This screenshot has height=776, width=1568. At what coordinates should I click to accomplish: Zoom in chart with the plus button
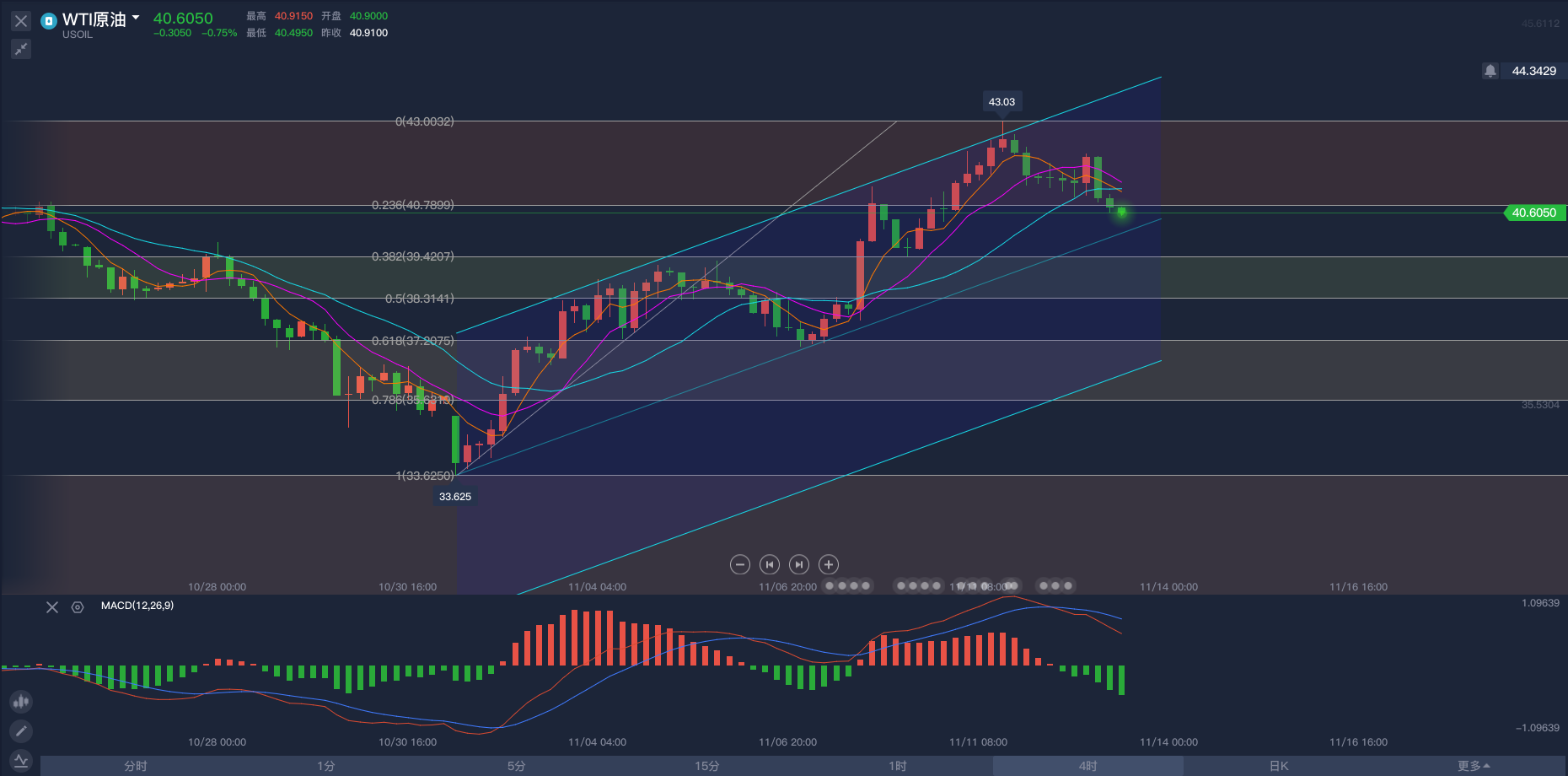tap(829, 564)
